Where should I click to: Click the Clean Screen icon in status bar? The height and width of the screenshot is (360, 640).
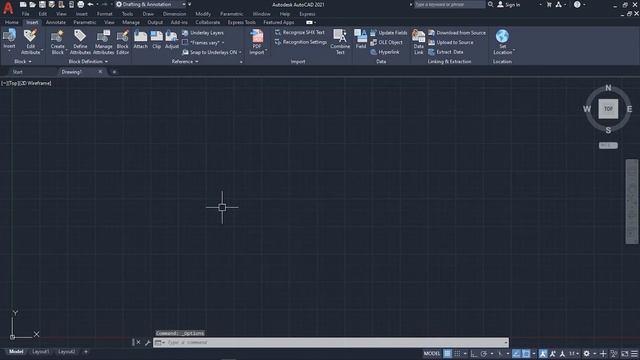[x=624, y=353]
